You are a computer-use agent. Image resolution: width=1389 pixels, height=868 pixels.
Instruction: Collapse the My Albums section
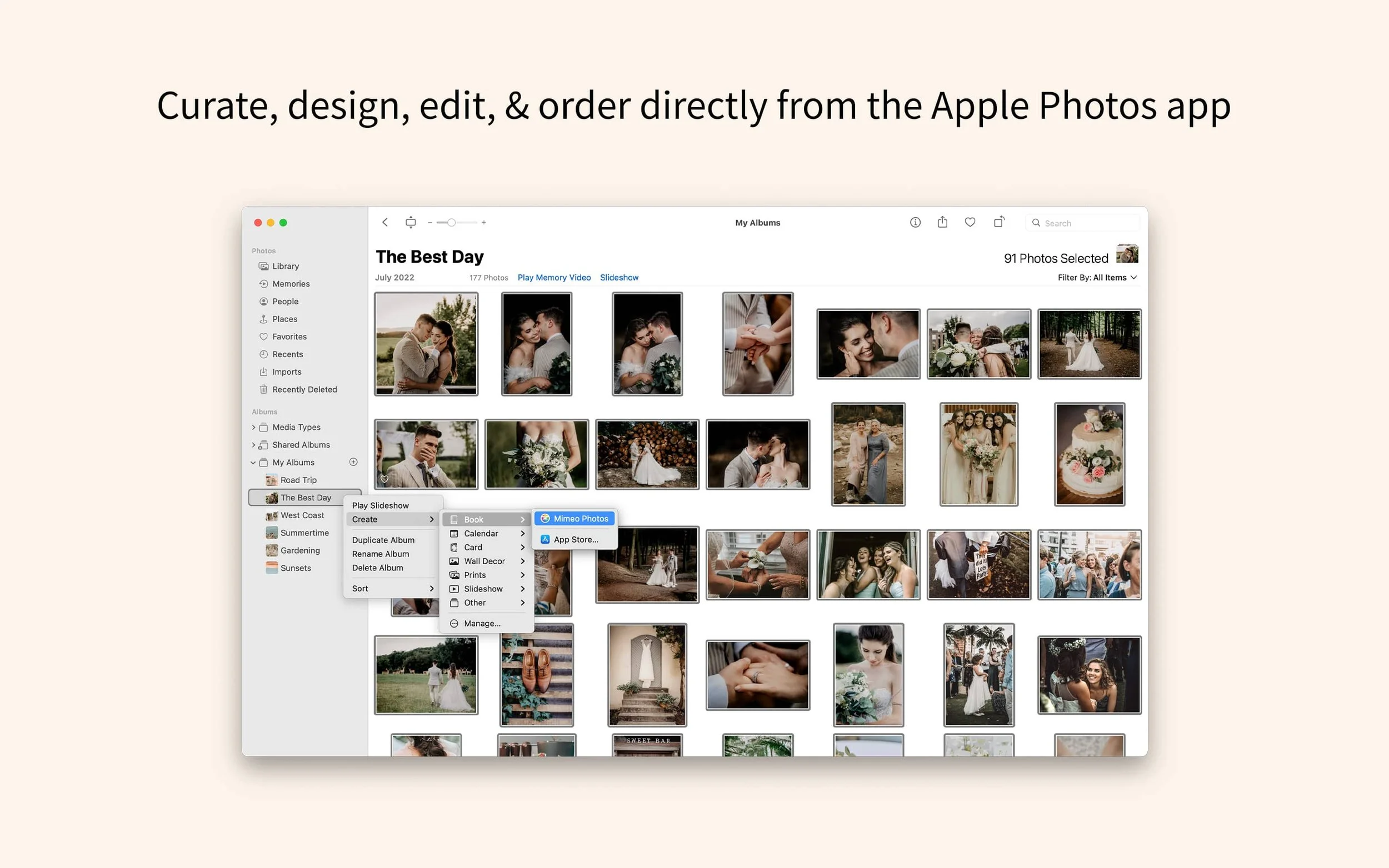pyautogui.click(x=253, y=462)
